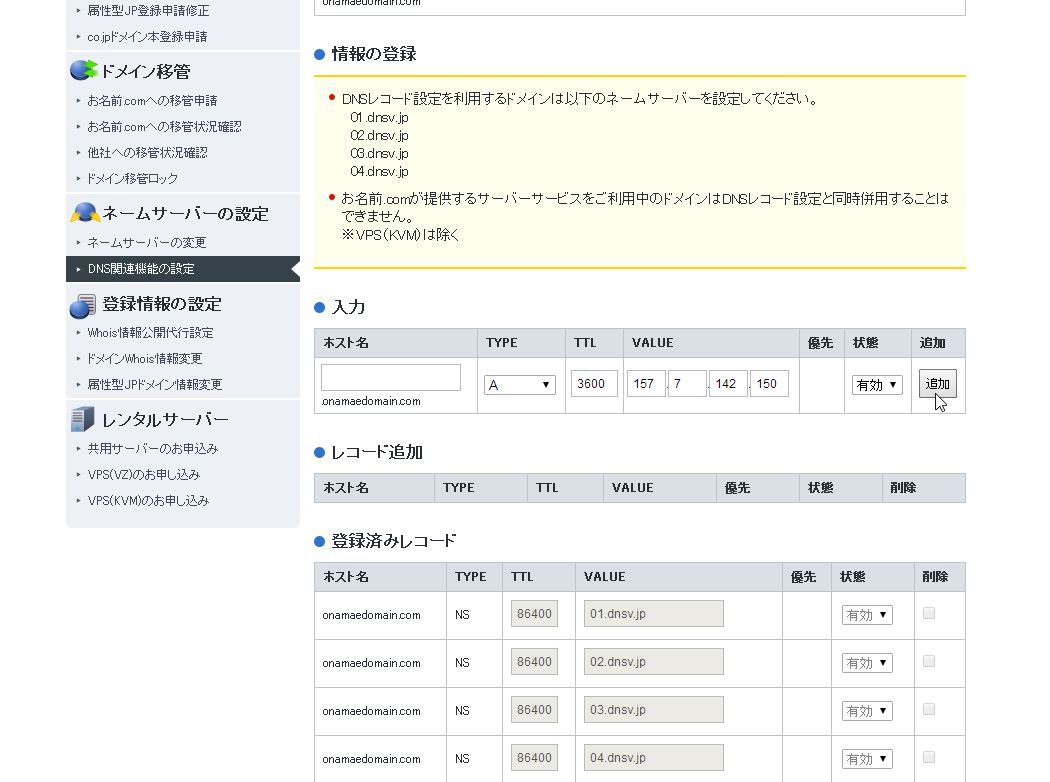This screenshot has height=782, width=1050.
Task: Open お名前.comへの移管状況確認 link
Action: tap(164, 127)
